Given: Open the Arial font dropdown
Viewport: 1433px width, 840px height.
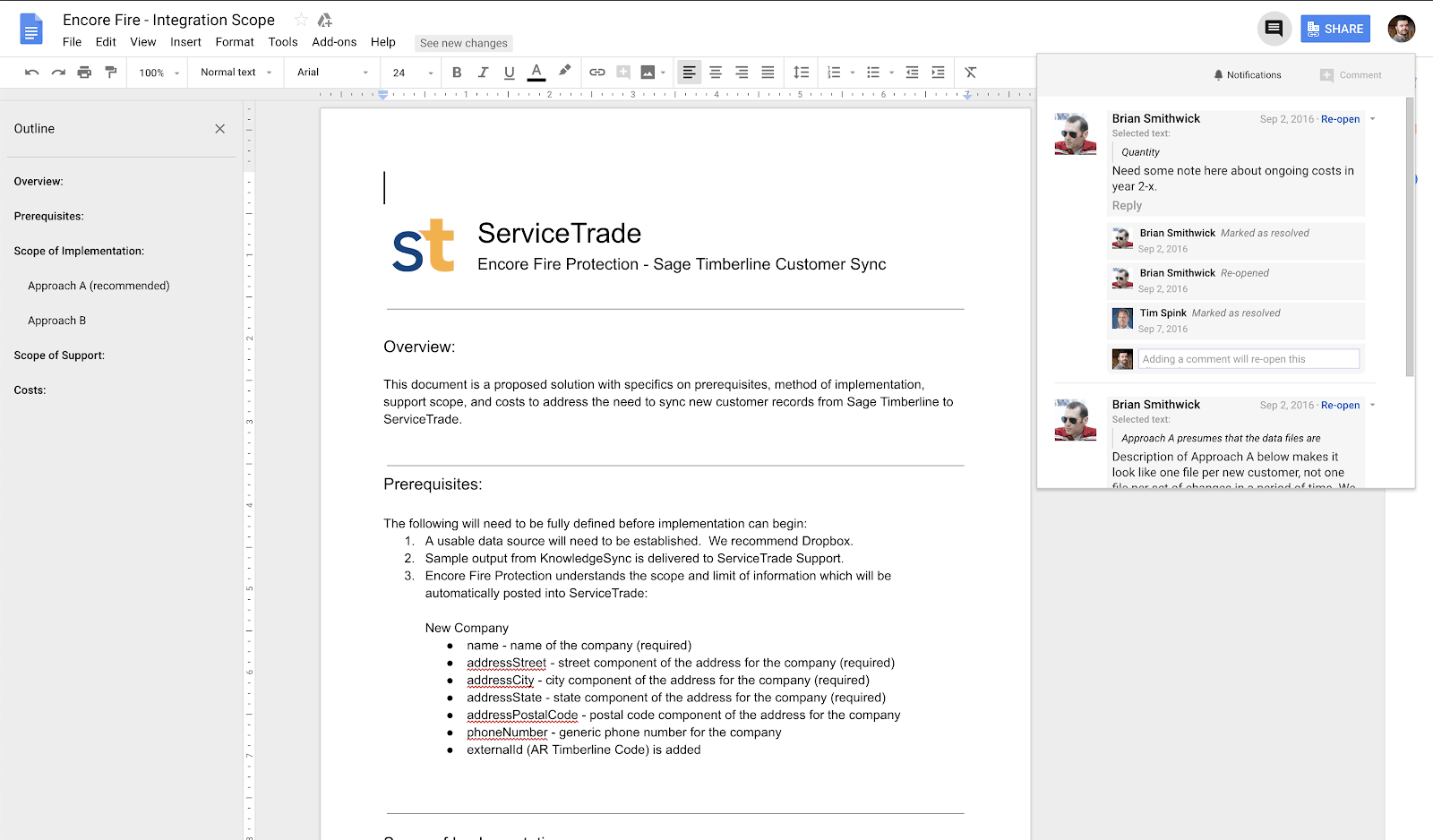Looking at the screenshot, I should pos(332,73).
